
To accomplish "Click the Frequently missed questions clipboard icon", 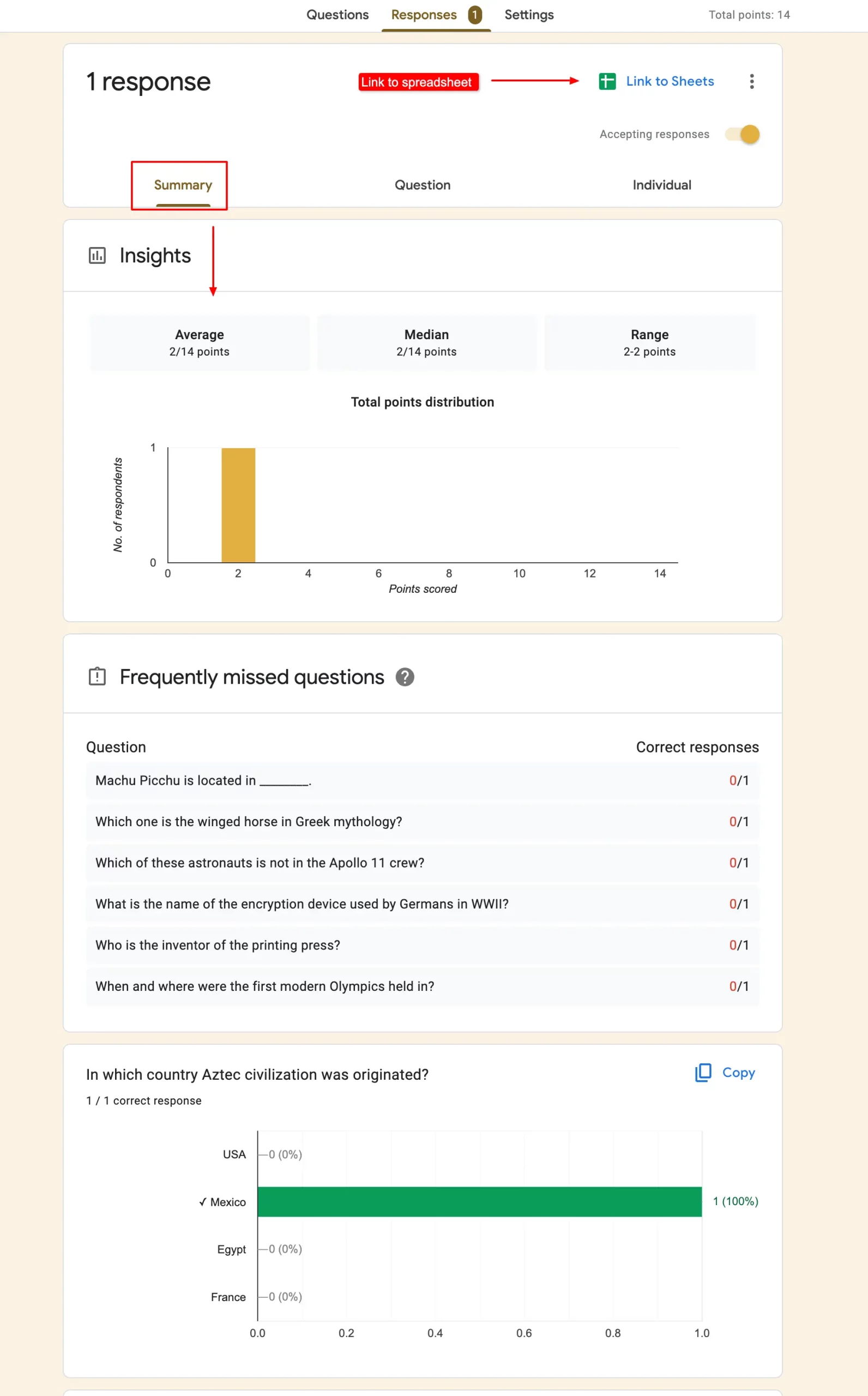I will click(x=98, y=677).
